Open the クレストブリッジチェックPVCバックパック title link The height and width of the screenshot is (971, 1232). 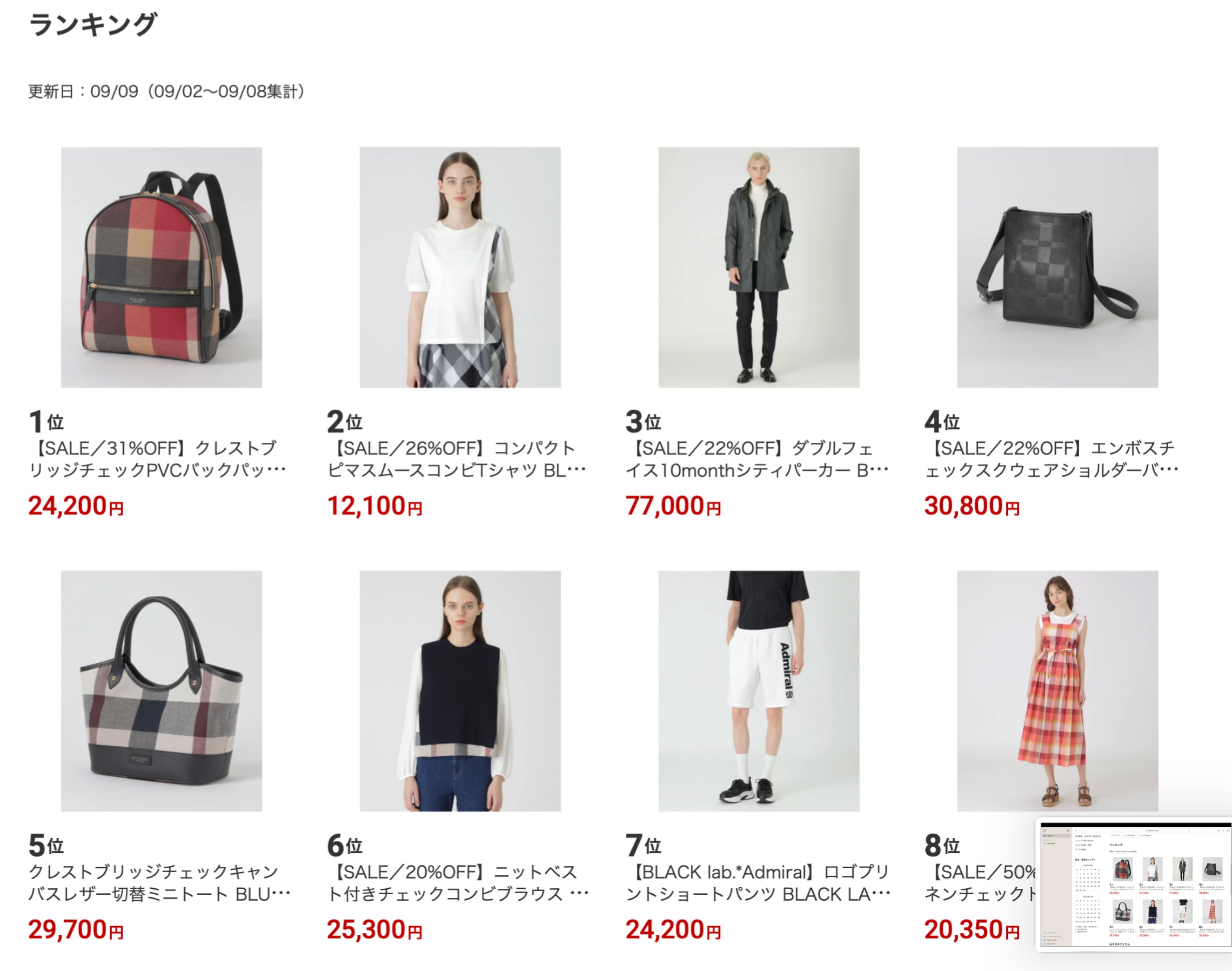(158, 460)
